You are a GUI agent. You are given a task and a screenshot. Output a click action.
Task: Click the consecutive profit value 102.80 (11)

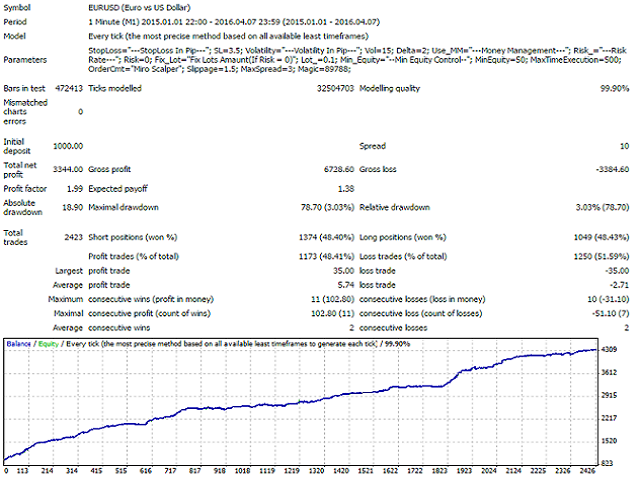(x=333, y=314)
